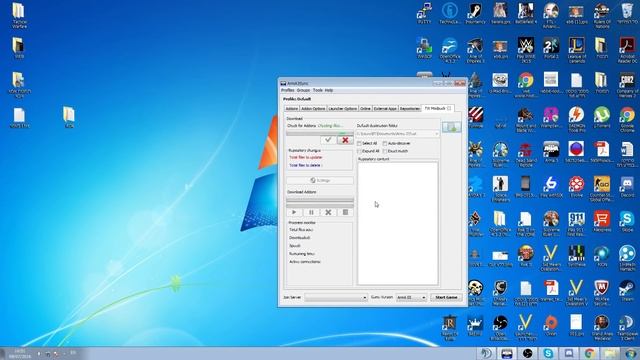Select the Company of Heroes 2 desktop icon

[x=627, y=84]
